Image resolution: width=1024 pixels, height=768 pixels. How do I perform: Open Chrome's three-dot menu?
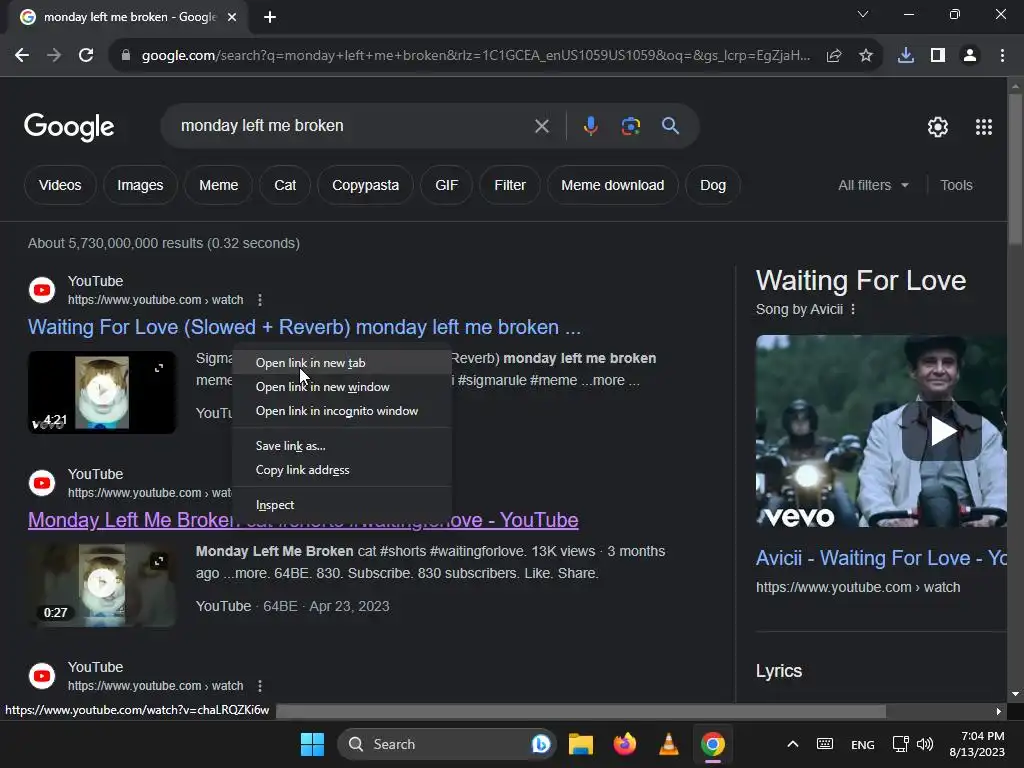click(1002, 56)
